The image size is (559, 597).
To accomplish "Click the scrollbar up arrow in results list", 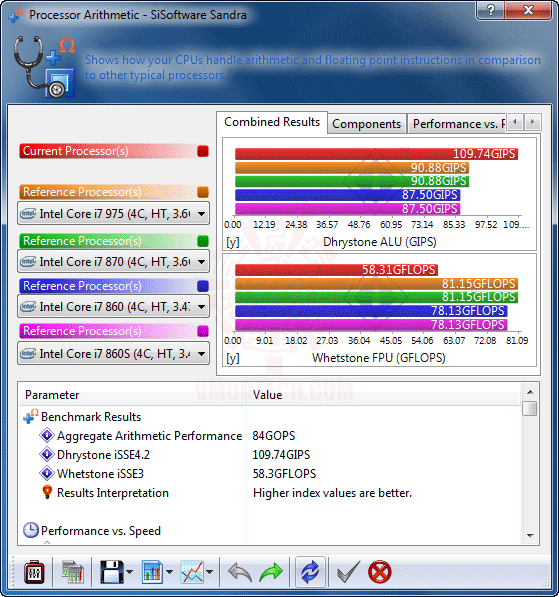I will coord(530,392).
